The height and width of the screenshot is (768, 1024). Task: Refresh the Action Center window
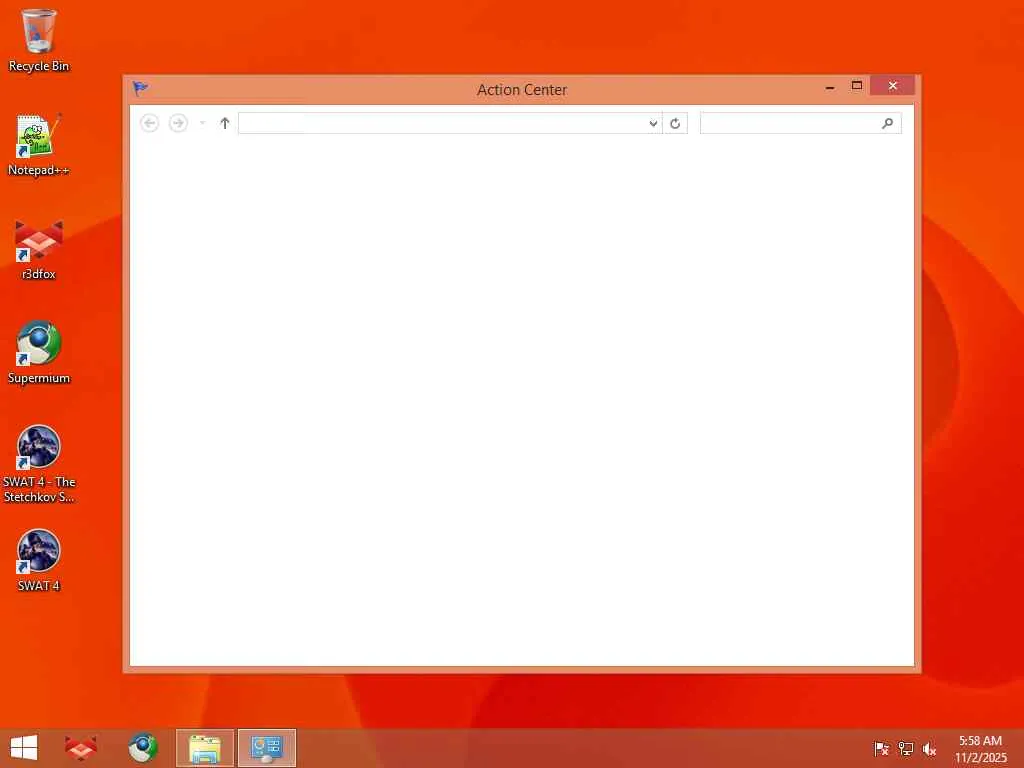675,123
